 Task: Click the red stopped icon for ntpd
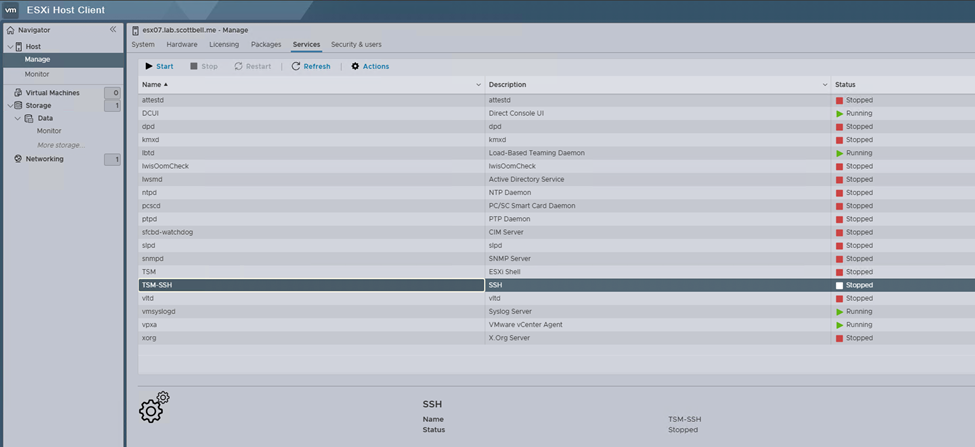click(x=840, y=193)
